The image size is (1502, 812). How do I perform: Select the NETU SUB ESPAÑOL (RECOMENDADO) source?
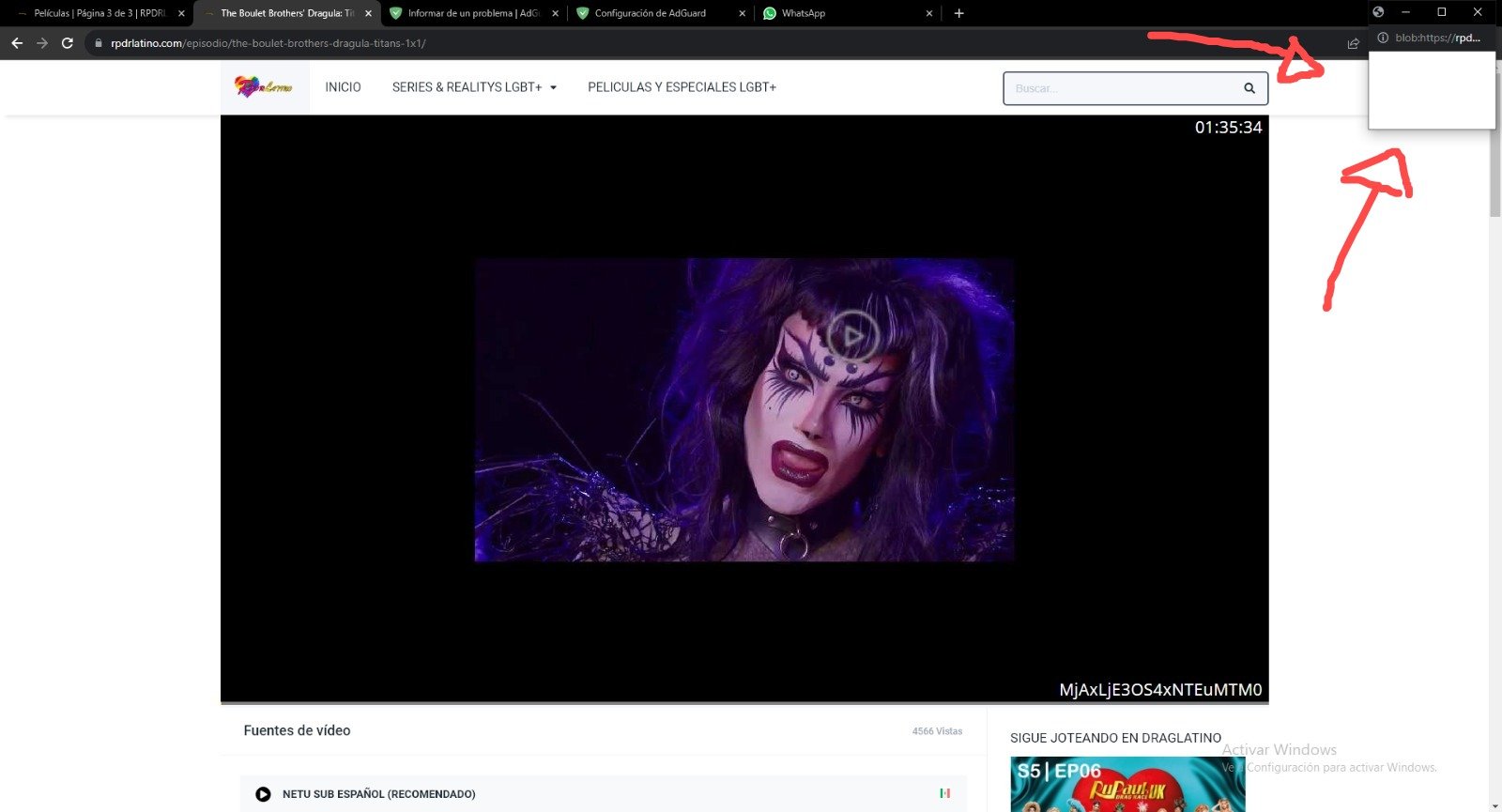[x=378, y=794]
